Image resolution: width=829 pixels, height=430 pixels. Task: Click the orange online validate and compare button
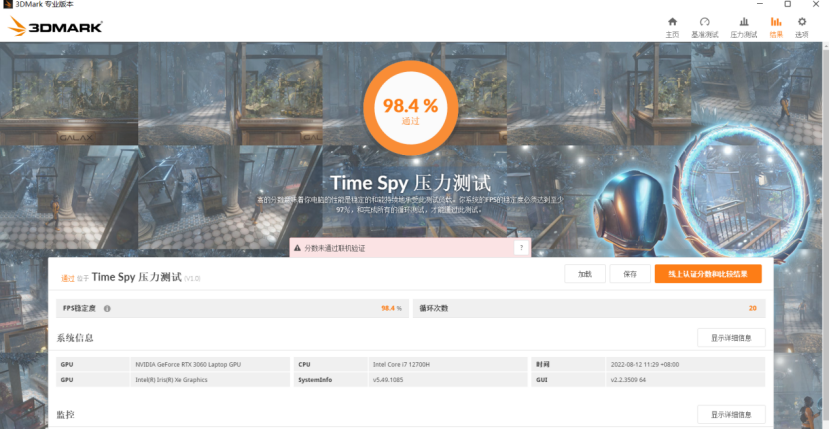(708, 274)
